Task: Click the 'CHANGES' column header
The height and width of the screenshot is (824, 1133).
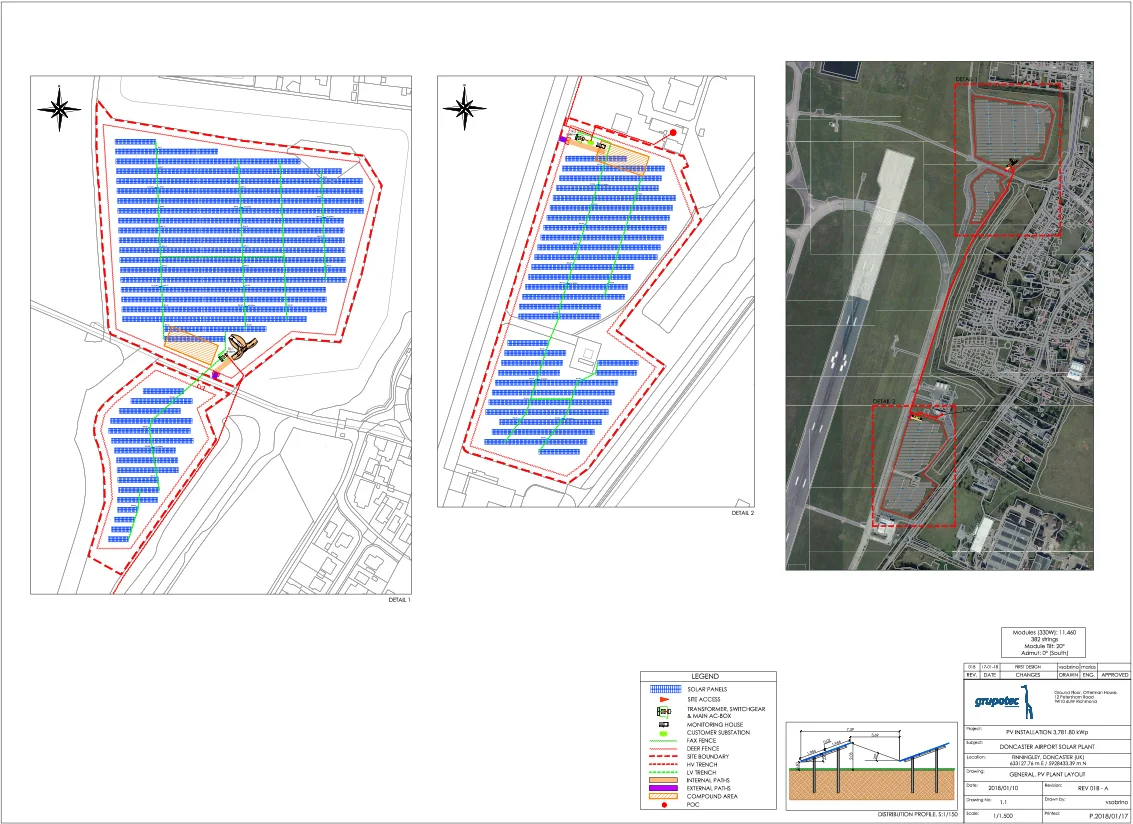Action: 1028,675
